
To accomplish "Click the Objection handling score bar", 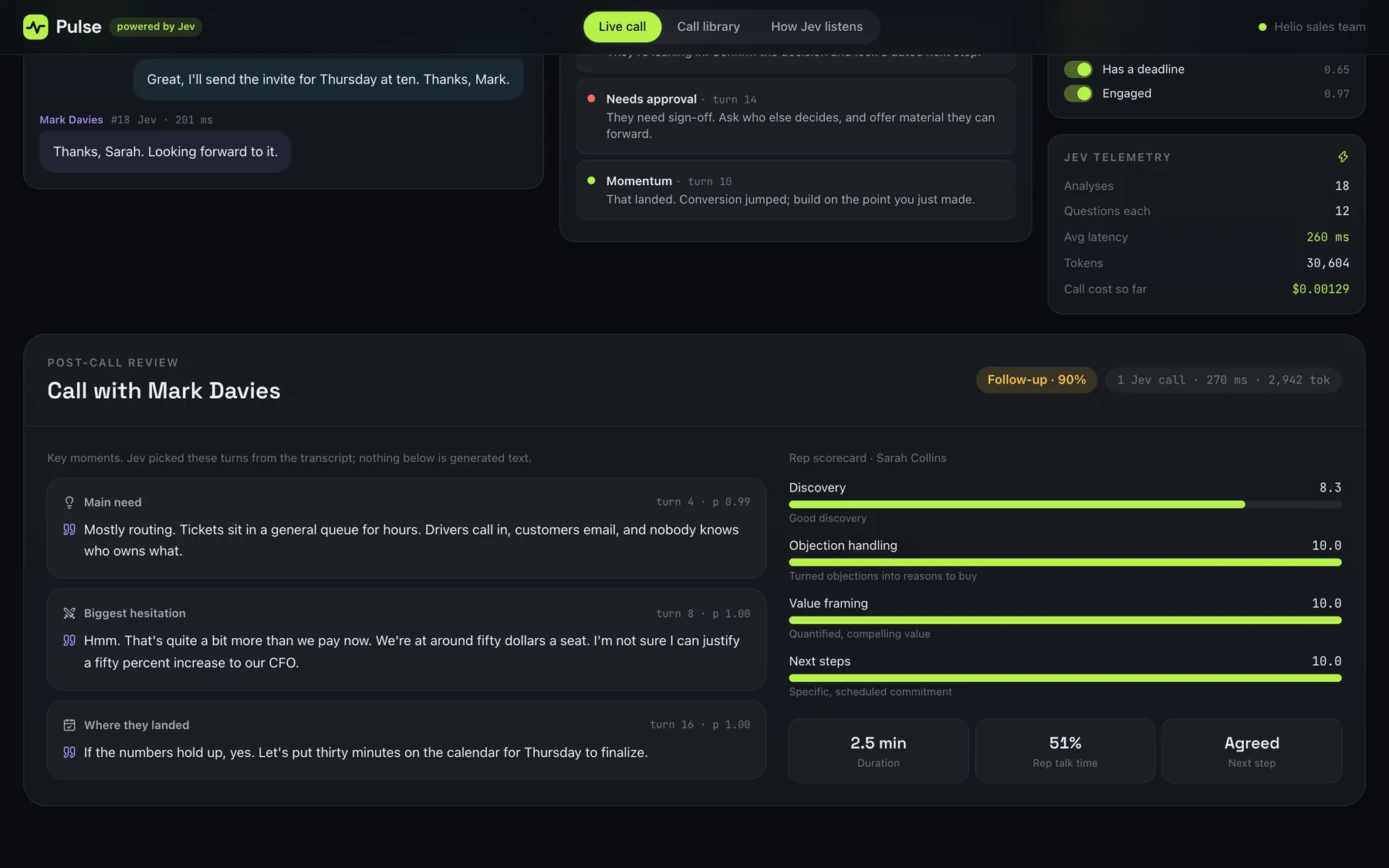I will click(x=1065, y=562).
